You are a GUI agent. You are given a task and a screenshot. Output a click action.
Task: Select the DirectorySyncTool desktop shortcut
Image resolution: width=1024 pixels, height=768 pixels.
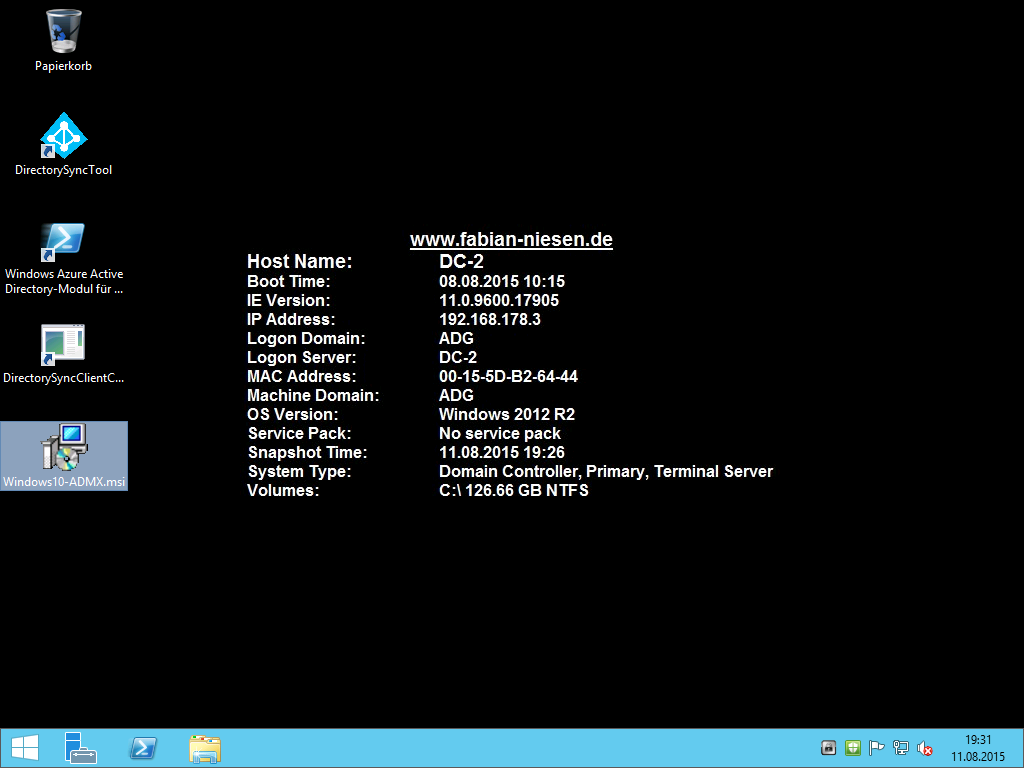(63, 144)
